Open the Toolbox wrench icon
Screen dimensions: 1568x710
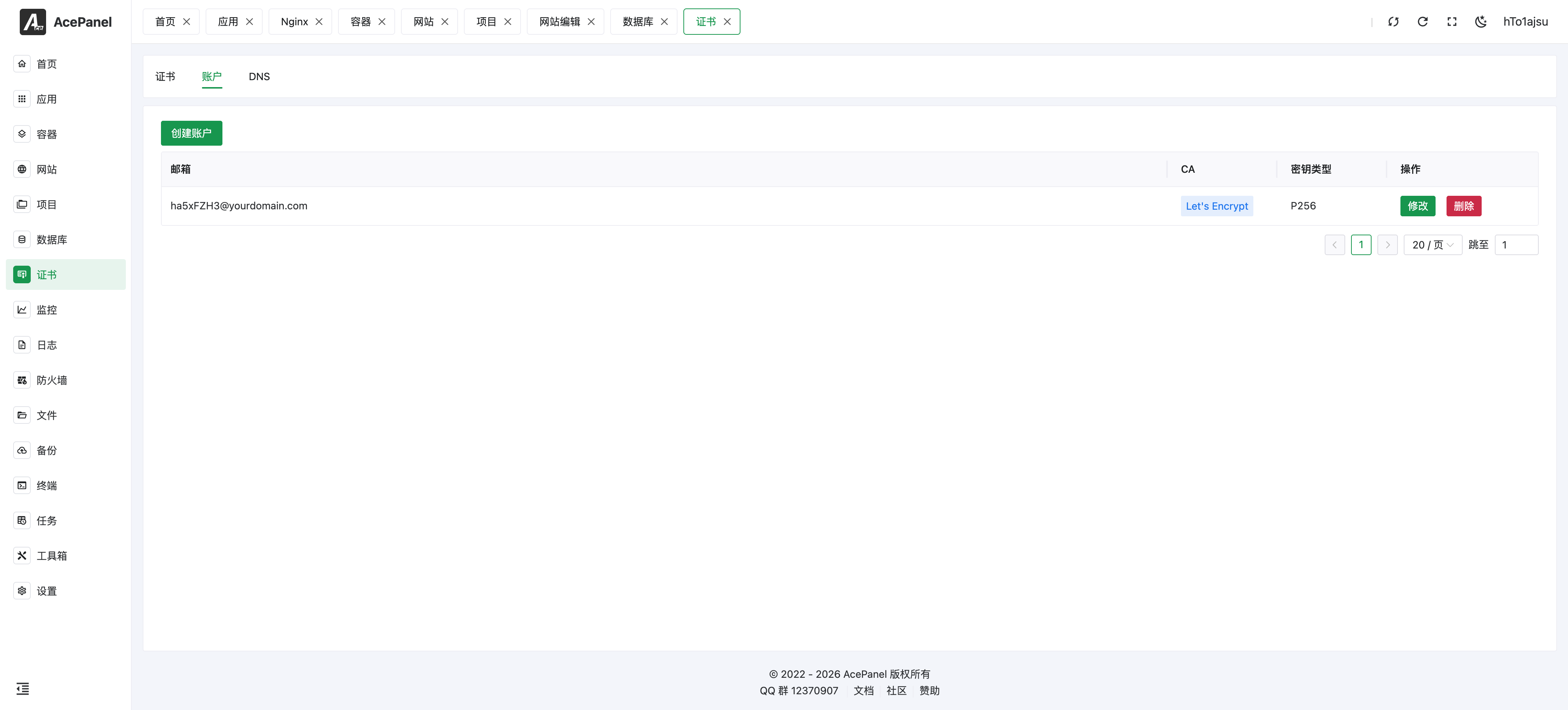click(22, 555)
